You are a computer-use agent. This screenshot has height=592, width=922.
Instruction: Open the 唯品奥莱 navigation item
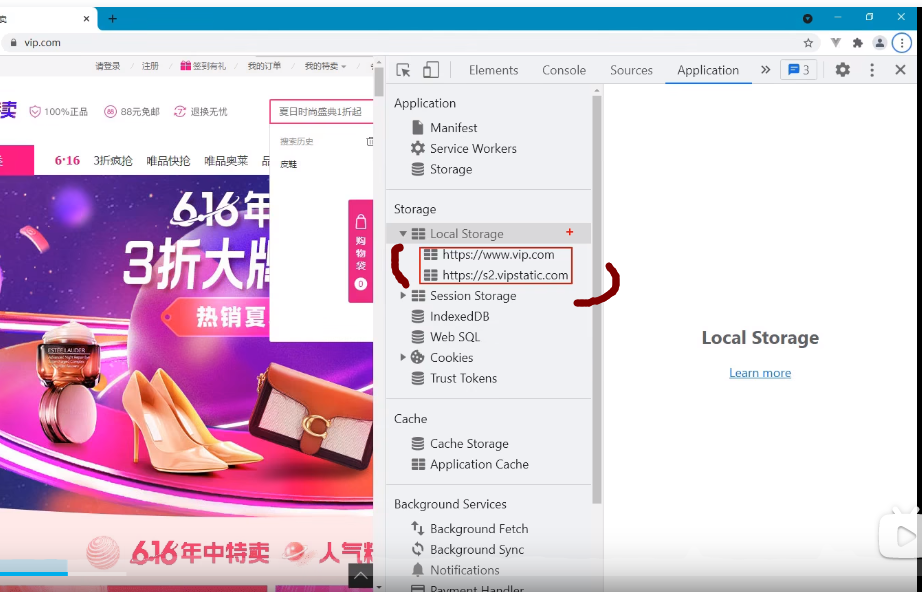[x=226, y=160]
